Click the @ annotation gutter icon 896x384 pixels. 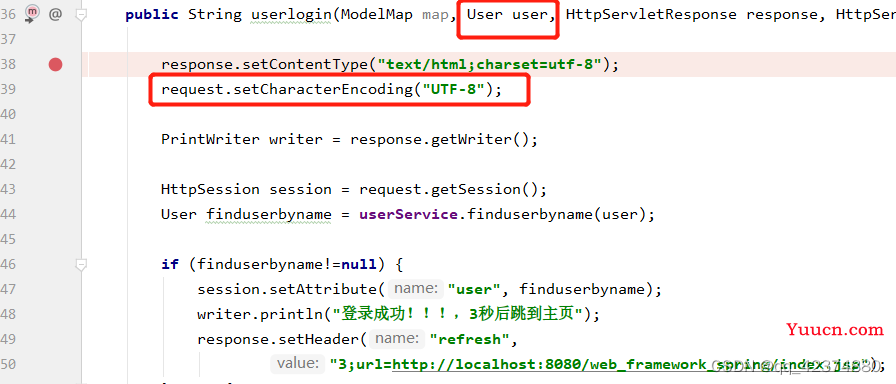coord(55,14)
